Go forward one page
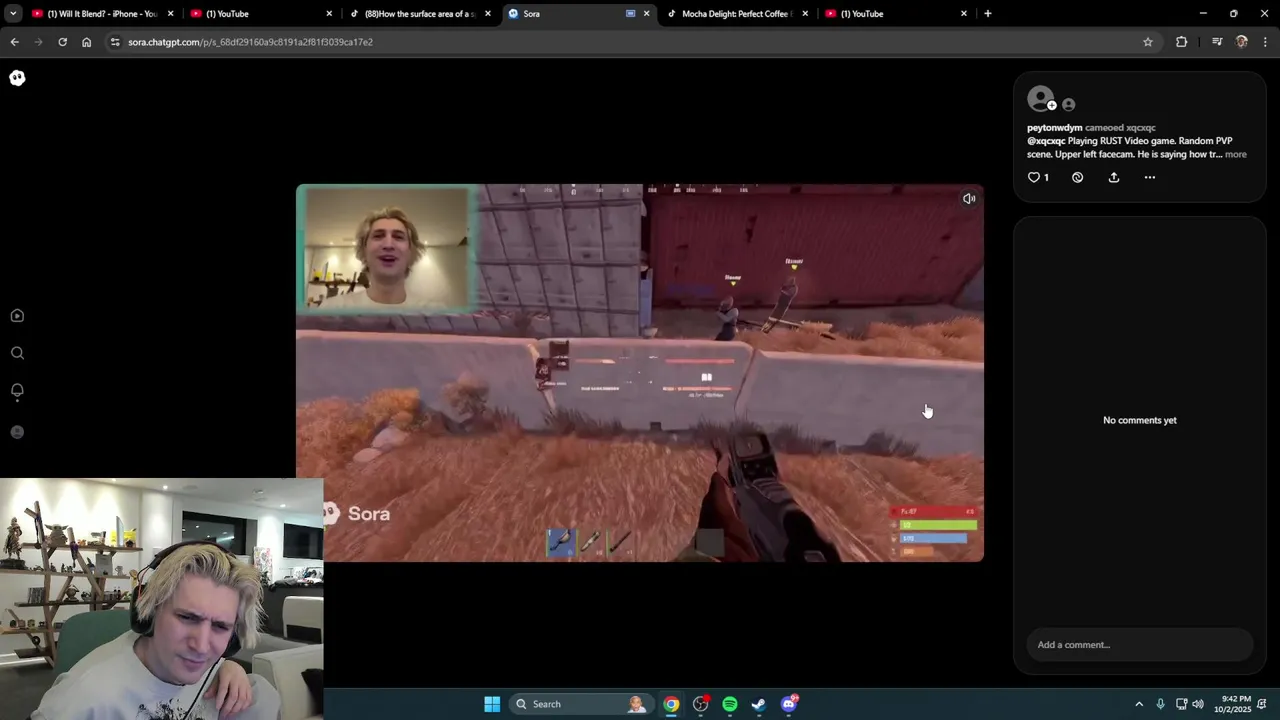1280x720 pixels. tap(38, 42)
